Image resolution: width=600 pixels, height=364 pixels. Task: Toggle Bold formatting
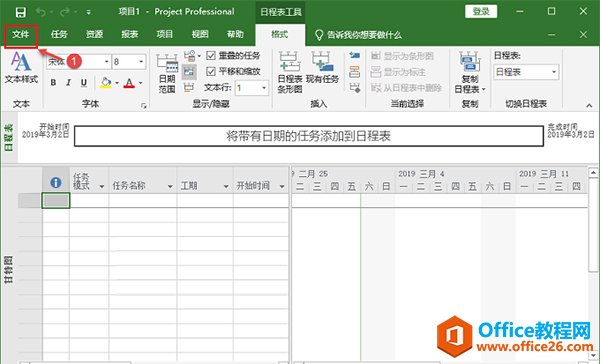click(x=53, y=83)
